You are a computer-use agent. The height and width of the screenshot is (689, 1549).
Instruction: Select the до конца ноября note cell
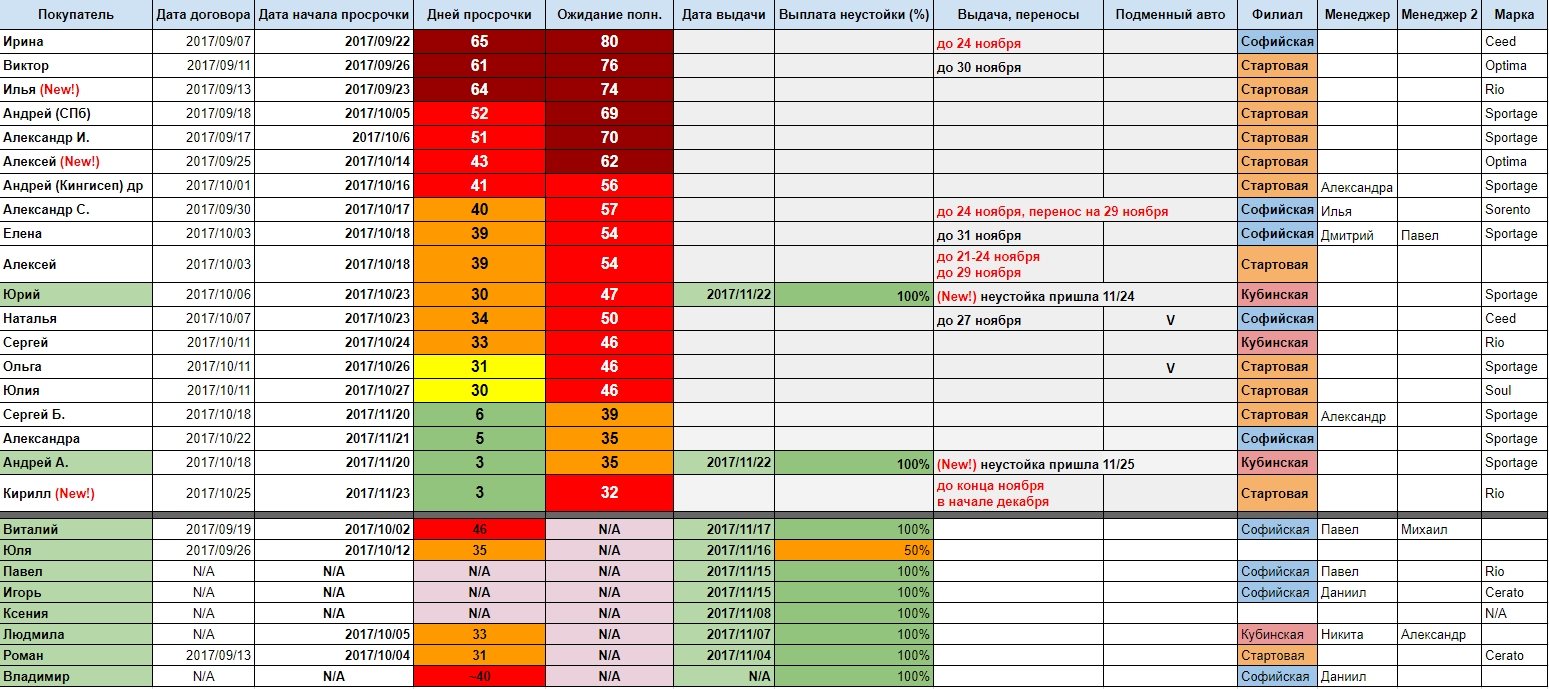[x=1018, y=493]
